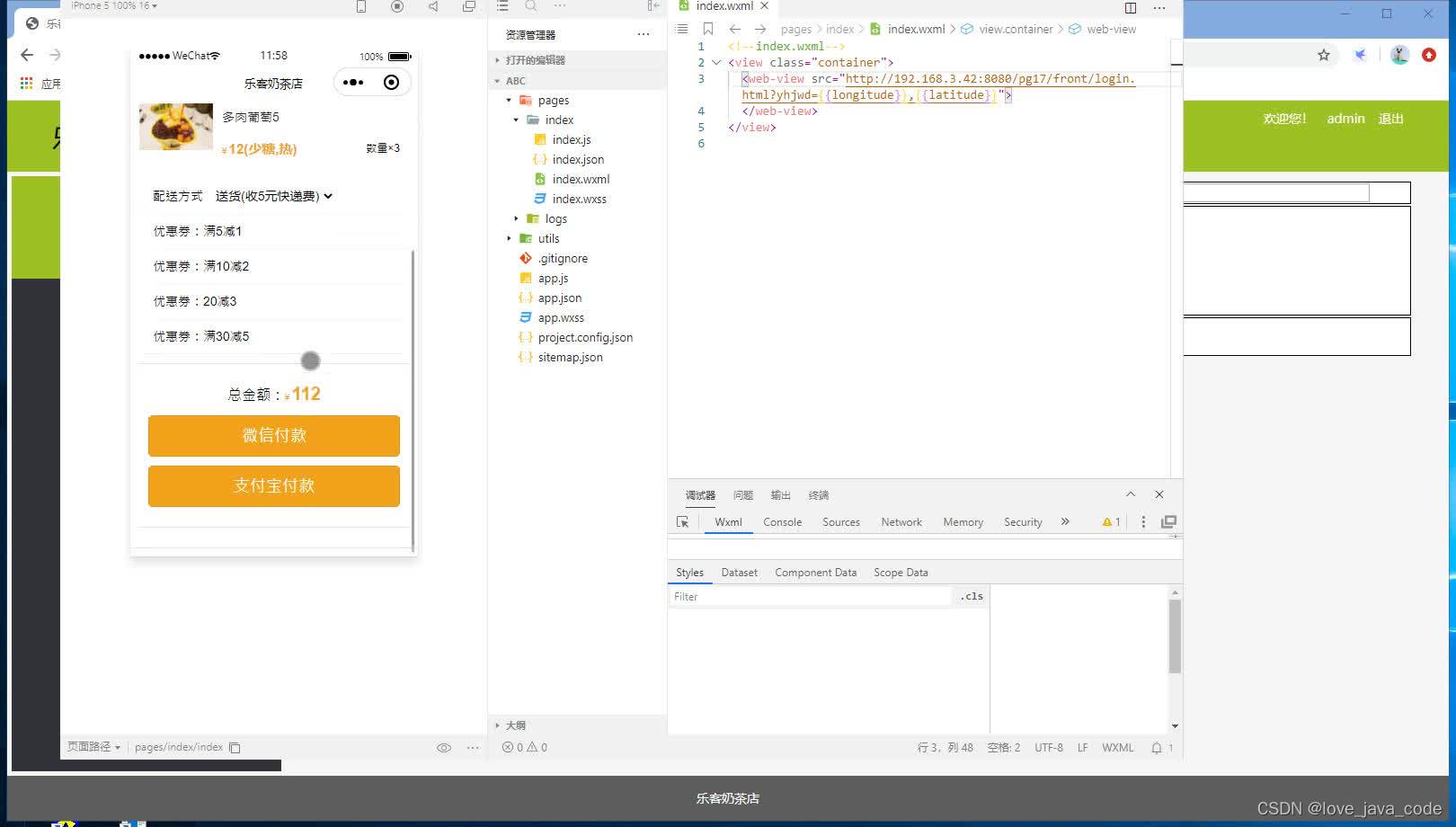Go back in the browser window
Viewport: 1456px width, 827px height.
tap(27, 55)
